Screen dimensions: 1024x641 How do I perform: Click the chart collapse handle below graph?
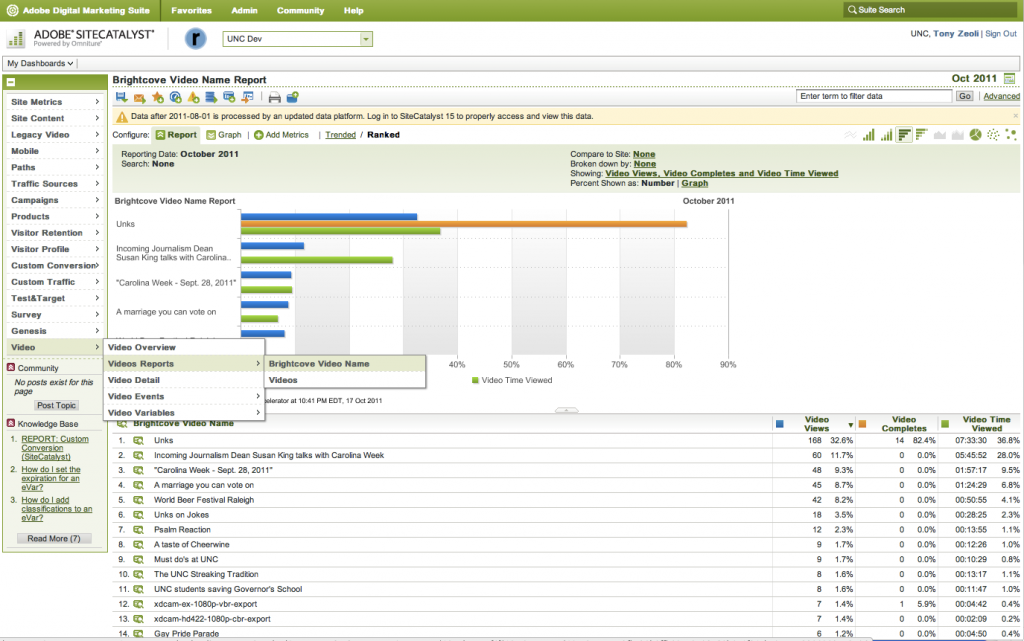(x=566, y=410)
